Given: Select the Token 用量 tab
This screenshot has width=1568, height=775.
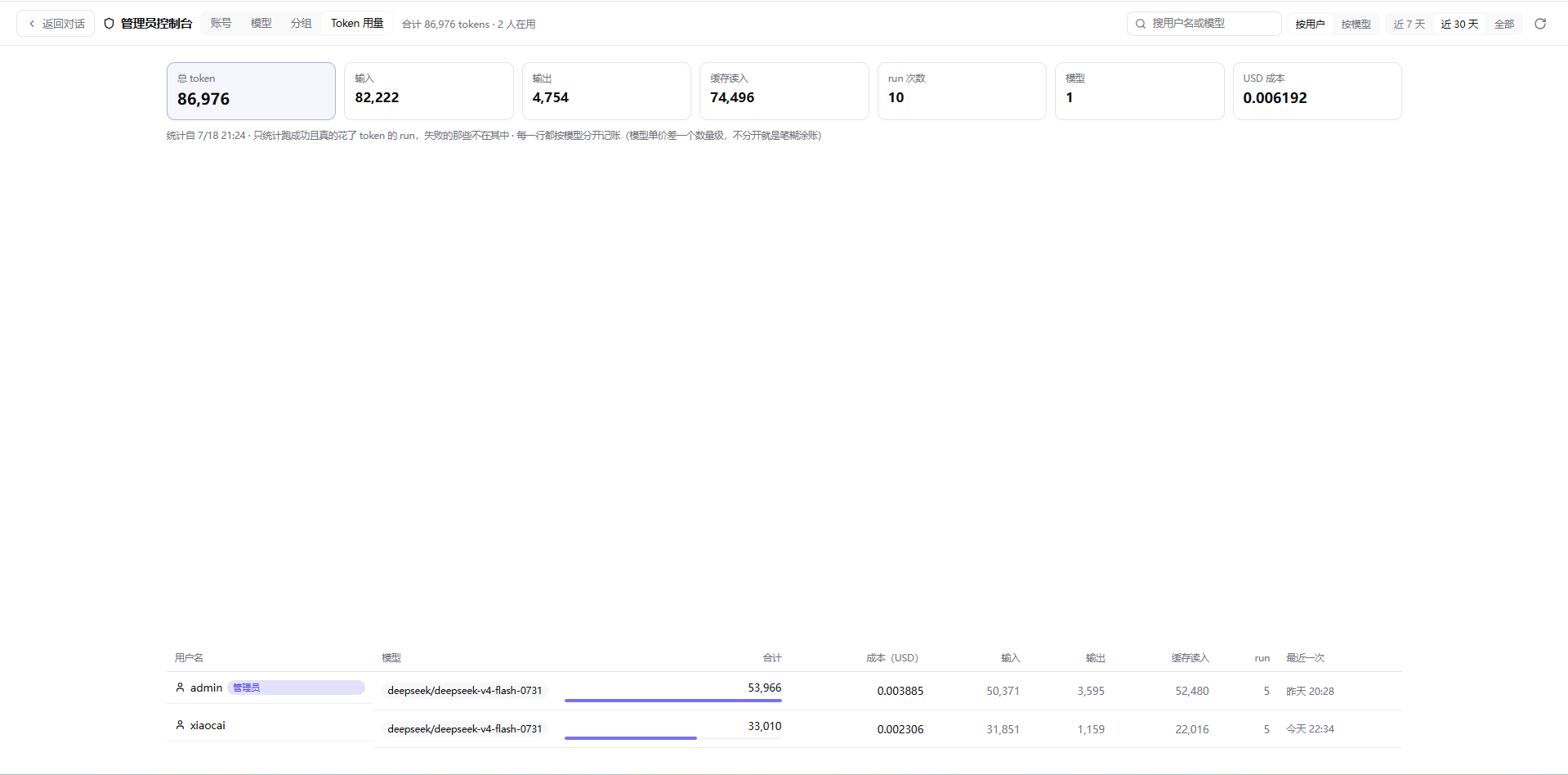Looking at the screenshot, I should click(x=357, y=23).
